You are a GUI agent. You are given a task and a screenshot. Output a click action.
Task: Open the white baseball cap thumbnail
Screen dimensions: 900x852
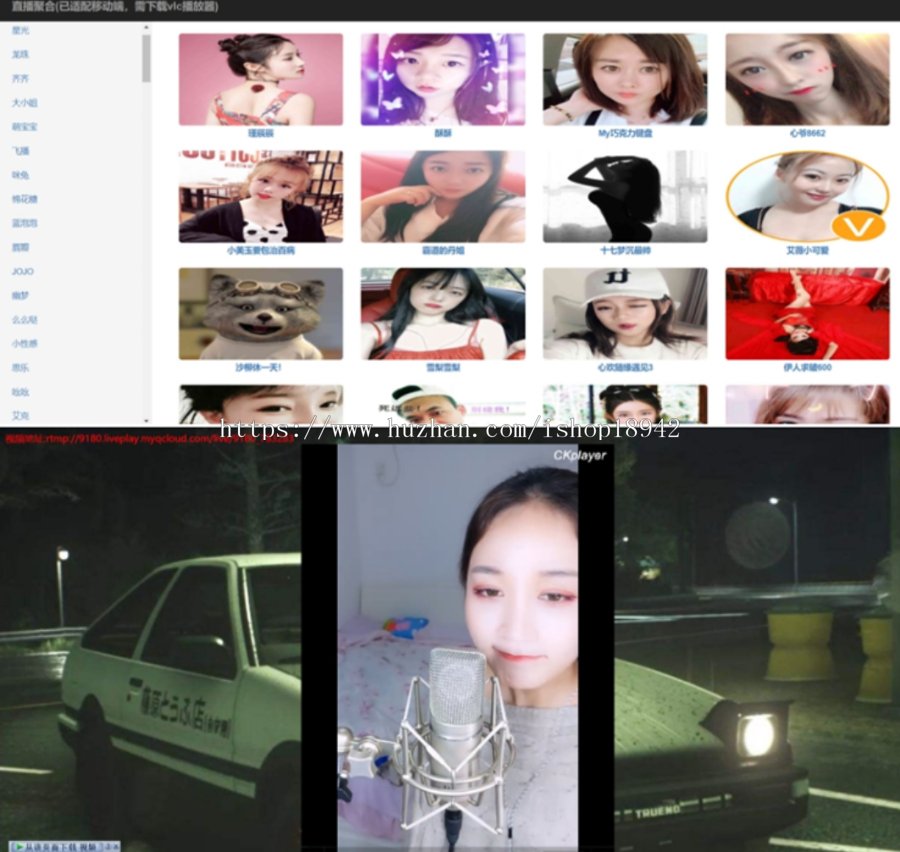pos(625,313)
